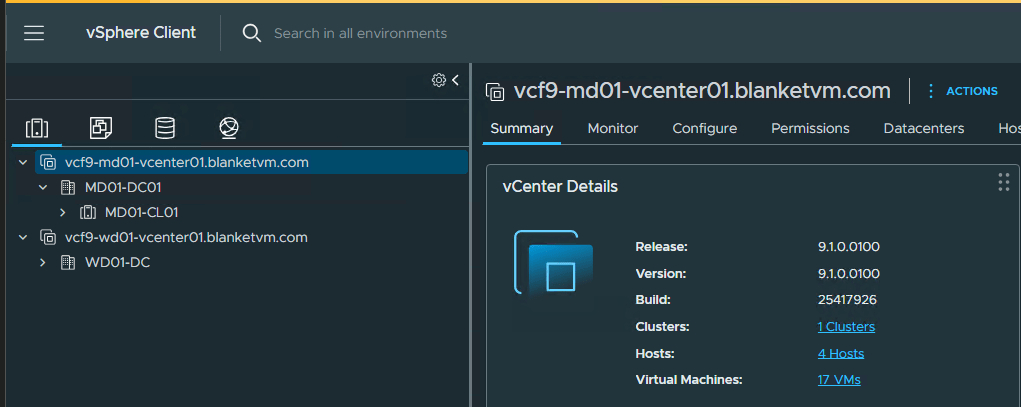Viewport: 1021px width, 407px height.
Task: Collapse the vcf9-wd01-vcenter01 tree node
Action: (23, 238)
